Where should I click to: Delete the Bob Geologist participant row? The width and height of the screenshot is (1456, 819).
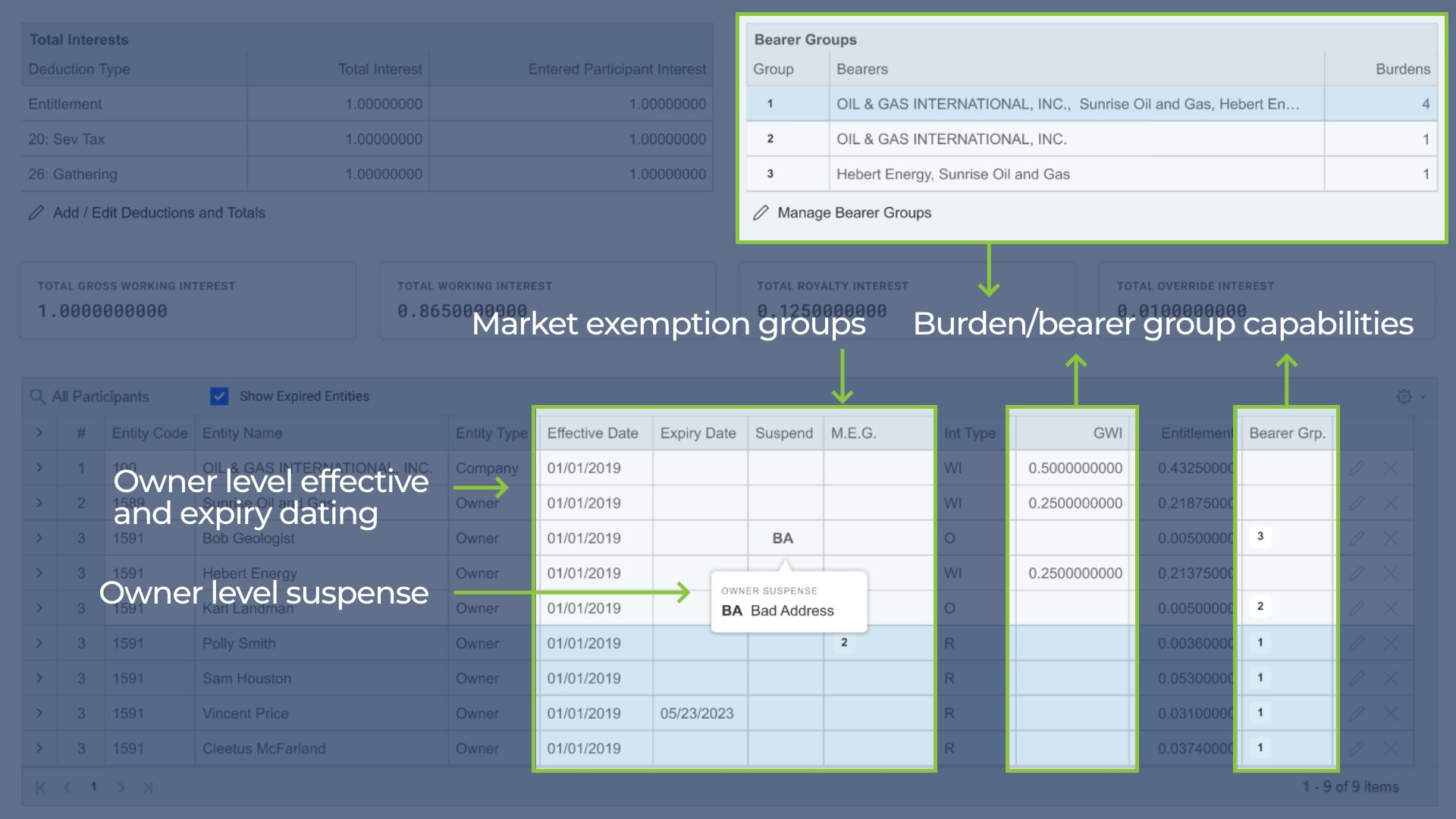[1391, 538]
